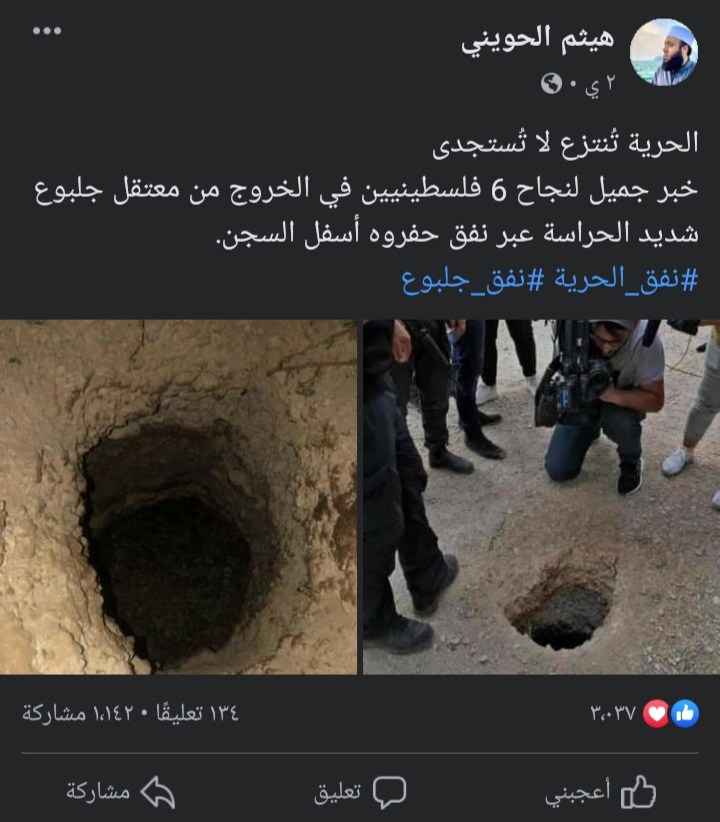Tap the تعليق comment button label

pos(337,793)
